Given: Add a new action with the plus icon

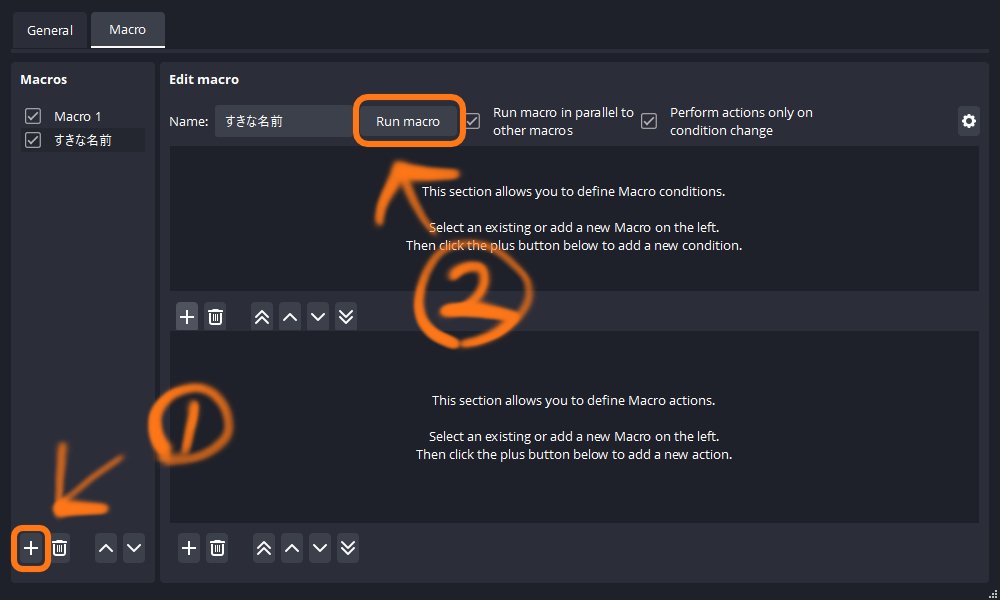Looking at the screenshot, I should [188, 548].
